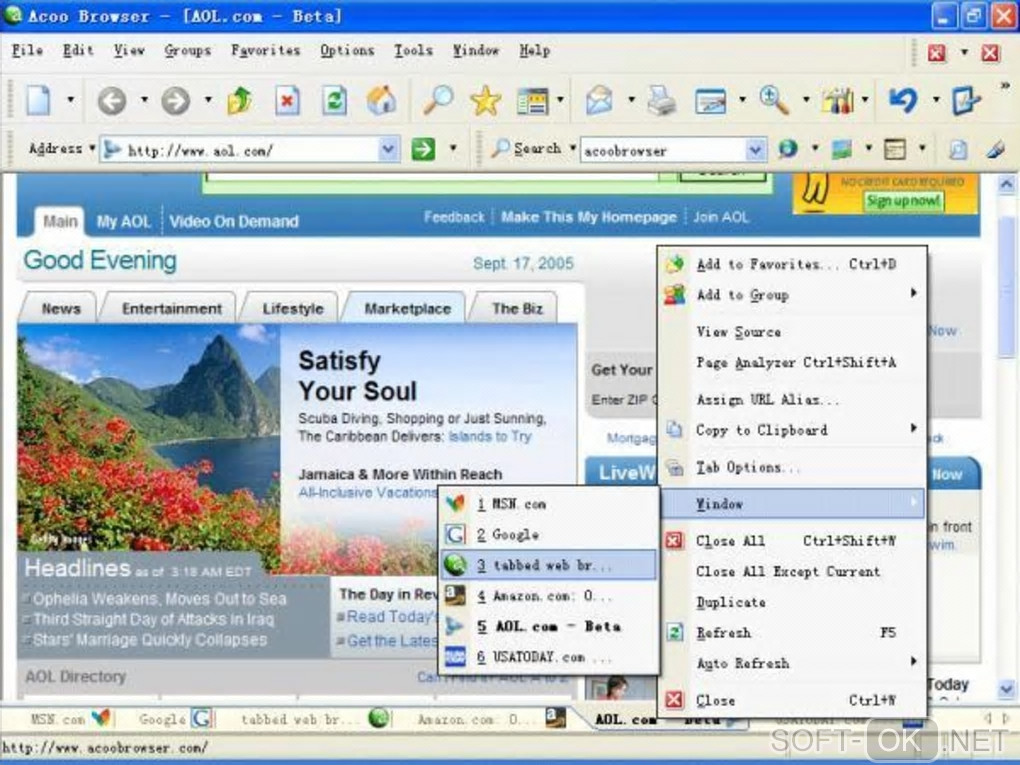Image resolution: width=1020 pixels, height=765 pixels.
Task: Click the Print icon
Action: 662,101
